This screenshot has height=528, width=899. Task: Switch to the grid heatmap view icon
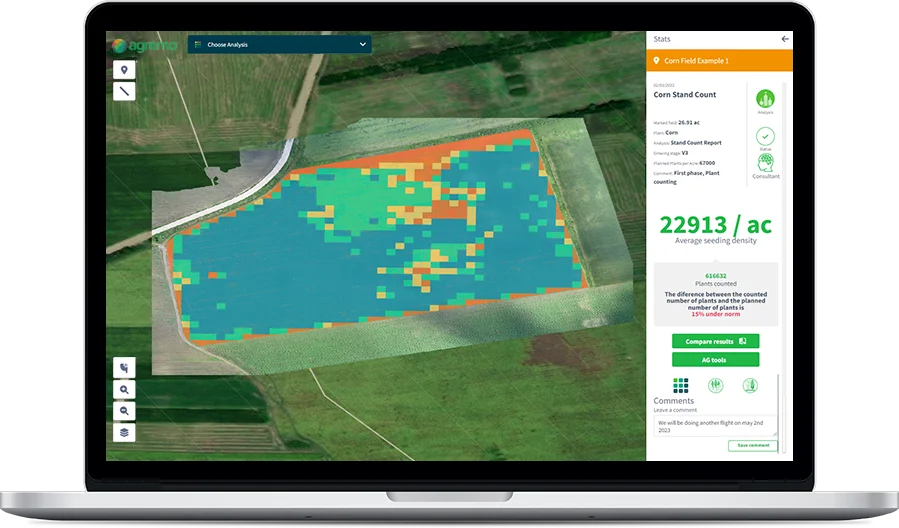click(681, 385)
